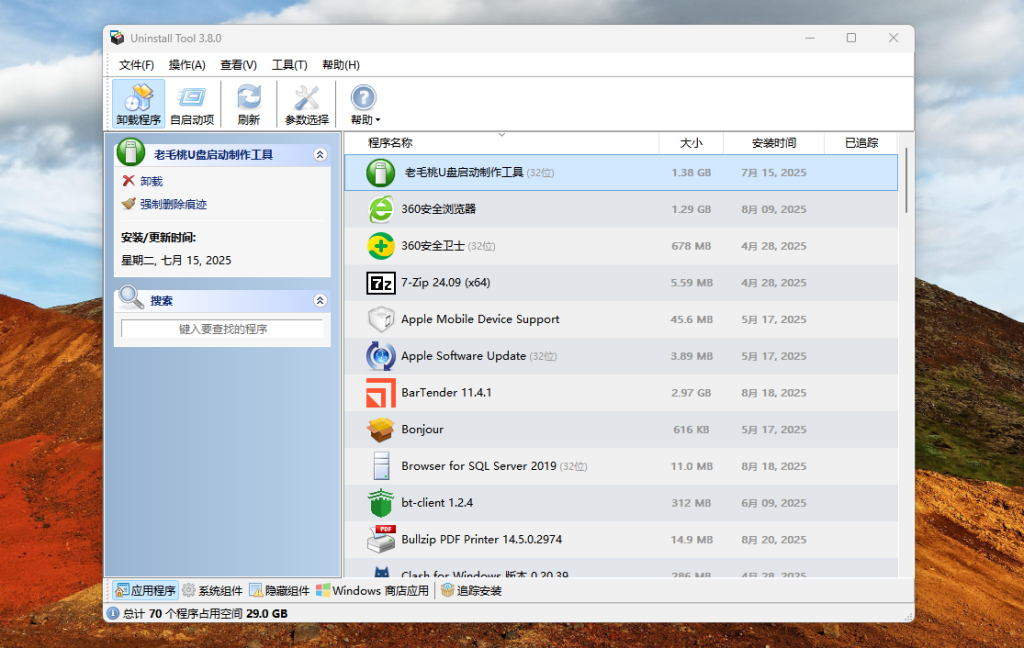The height and width of the screenshot is (648, 1024).
Task: Select the 7-Zip 24.09 icon in list
Action: [x=381, y=283]
